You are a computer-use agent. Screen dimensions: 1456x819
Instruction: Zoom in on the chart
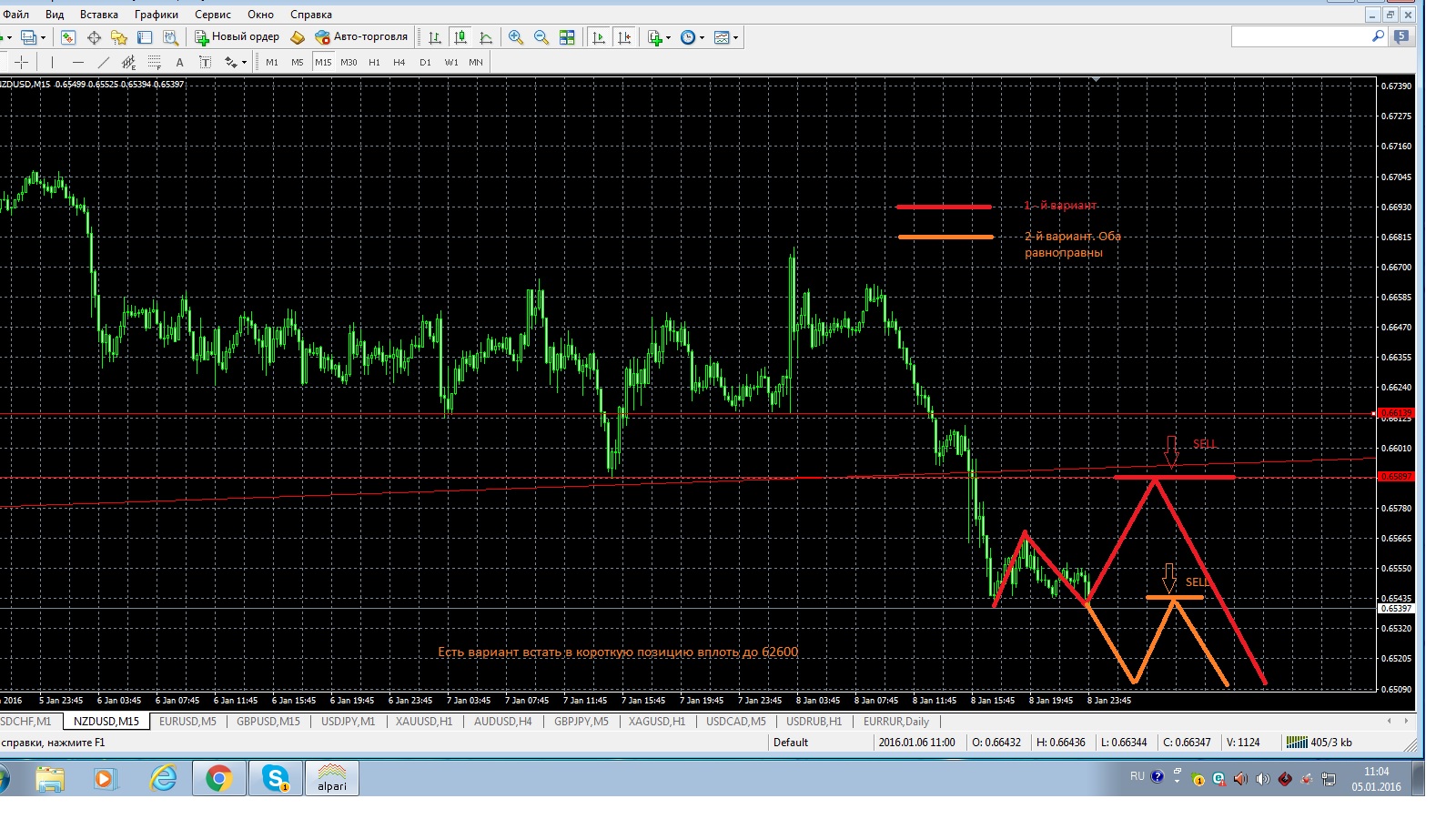click(x=516, y=37)
